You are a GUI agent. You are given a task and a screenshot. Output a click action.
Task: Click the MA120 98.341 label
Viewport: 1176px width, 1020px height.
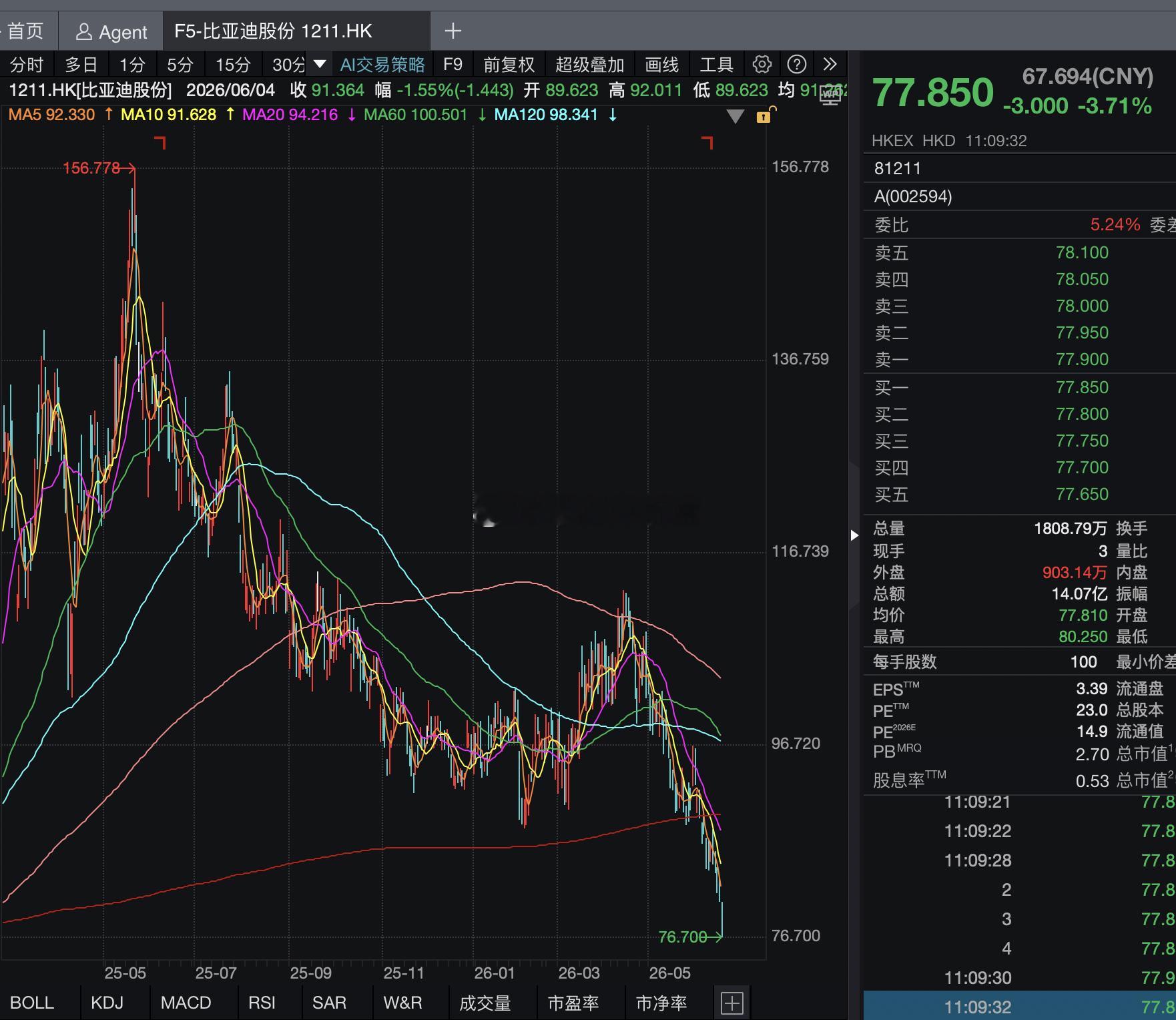(x=545, y=115)
